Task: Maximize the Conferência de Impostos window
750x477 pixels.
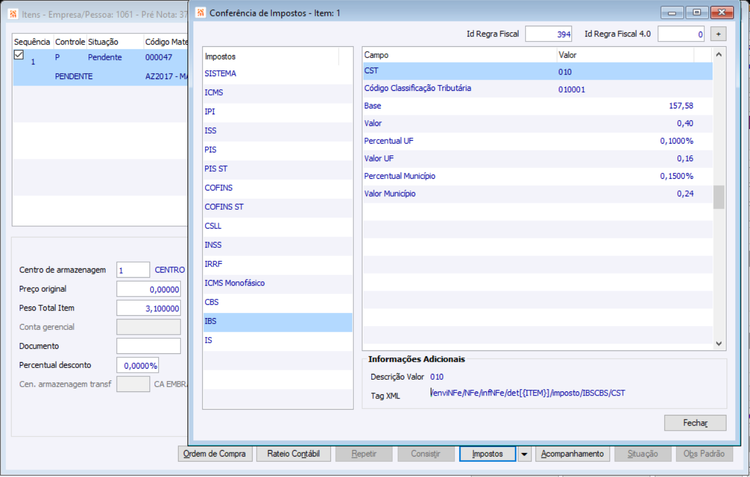Action: [696, 12]
